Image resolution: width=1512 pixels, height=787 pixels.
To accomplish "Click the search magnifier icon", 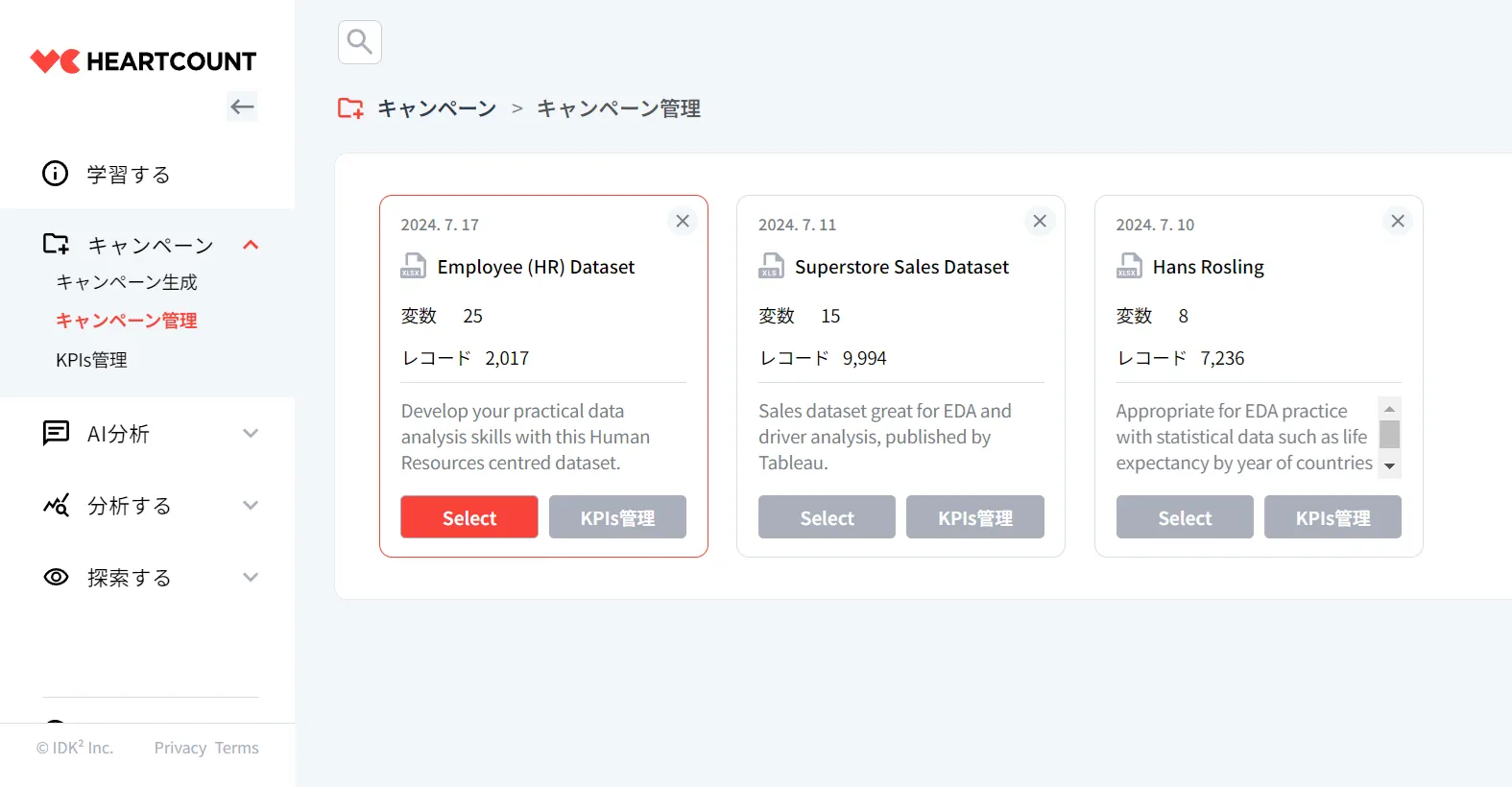I will click(360, 42).
